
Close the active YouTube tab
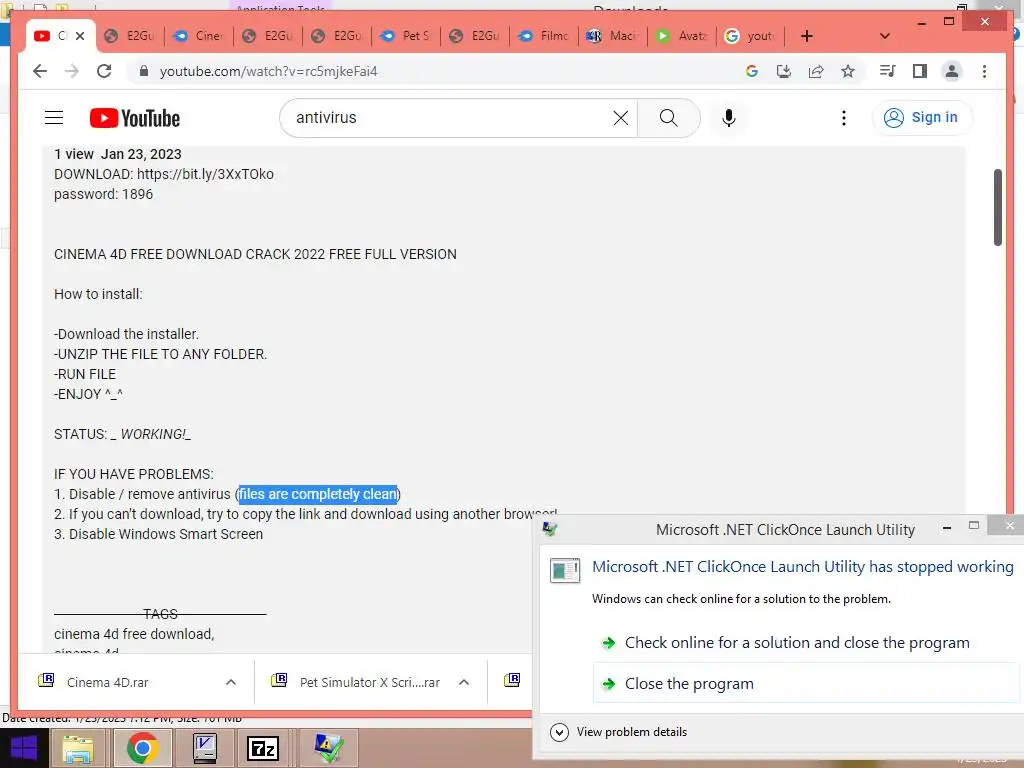pyautogui.click(x=80, y=36)
